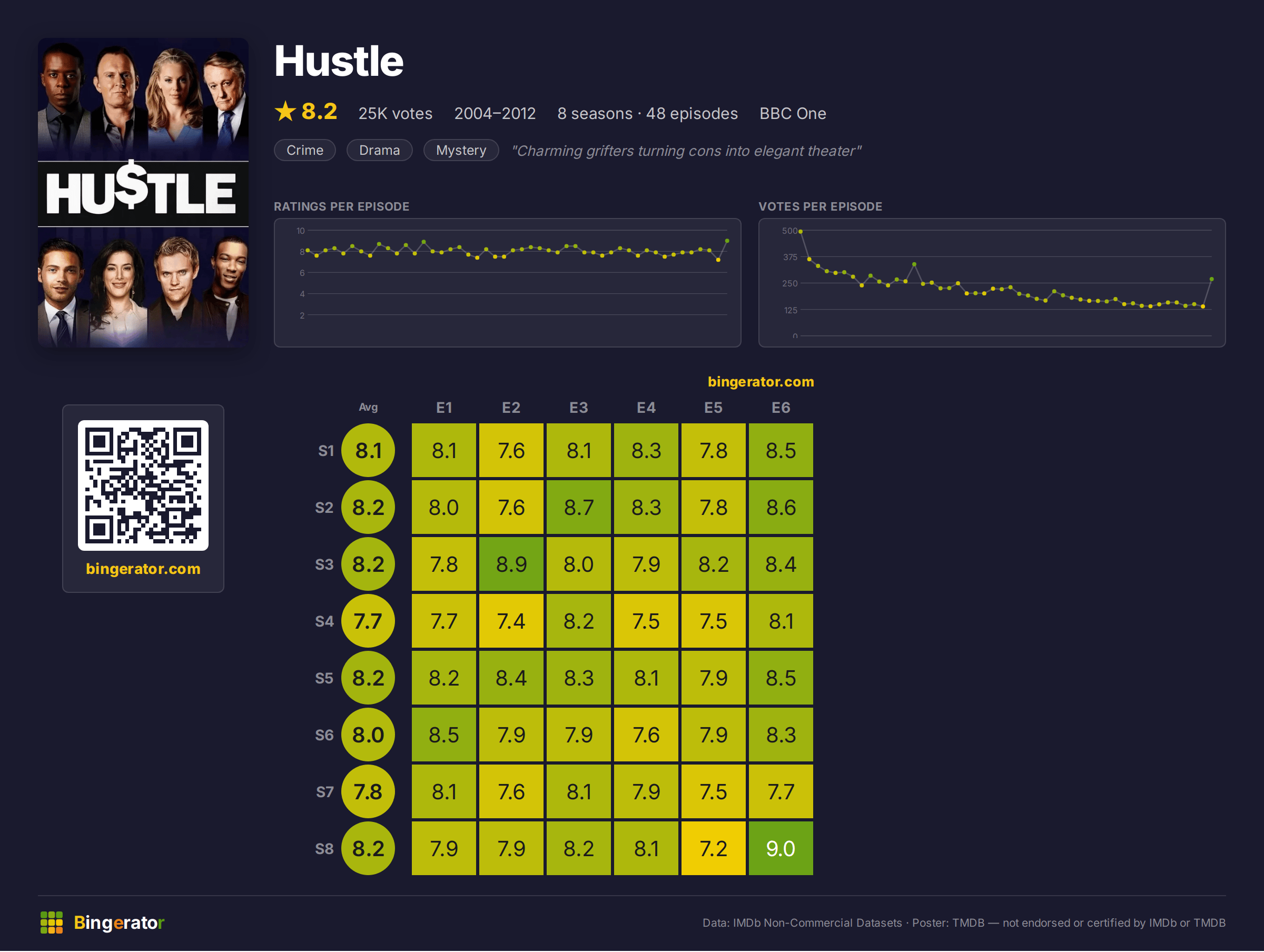This screenshot has height=952, width=1264.
Task: Click first point in votes per episode chart
Action: [x=801, y=232]
